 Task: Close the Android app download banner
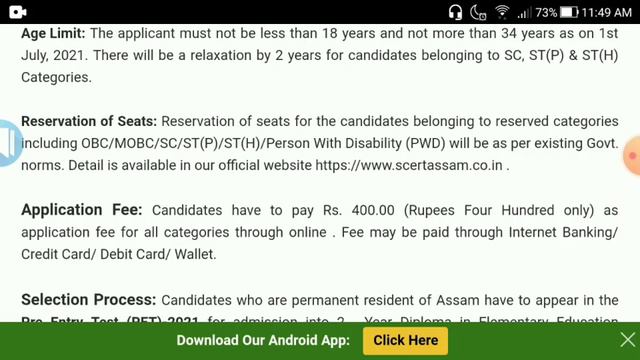point(628,340)
